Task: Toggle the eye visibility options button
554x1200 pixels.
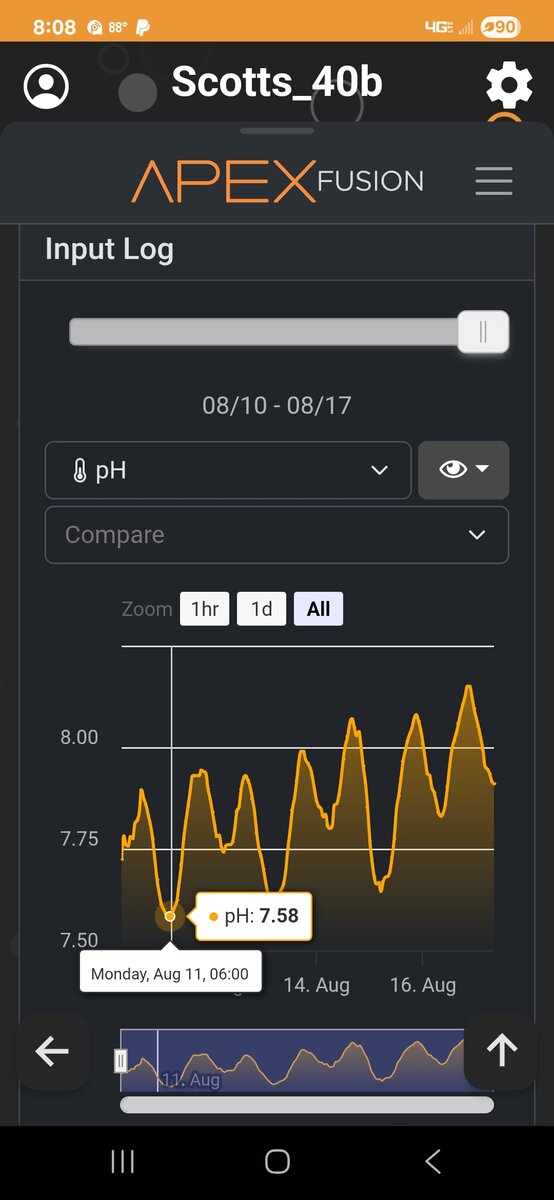Action: [464, 470]
